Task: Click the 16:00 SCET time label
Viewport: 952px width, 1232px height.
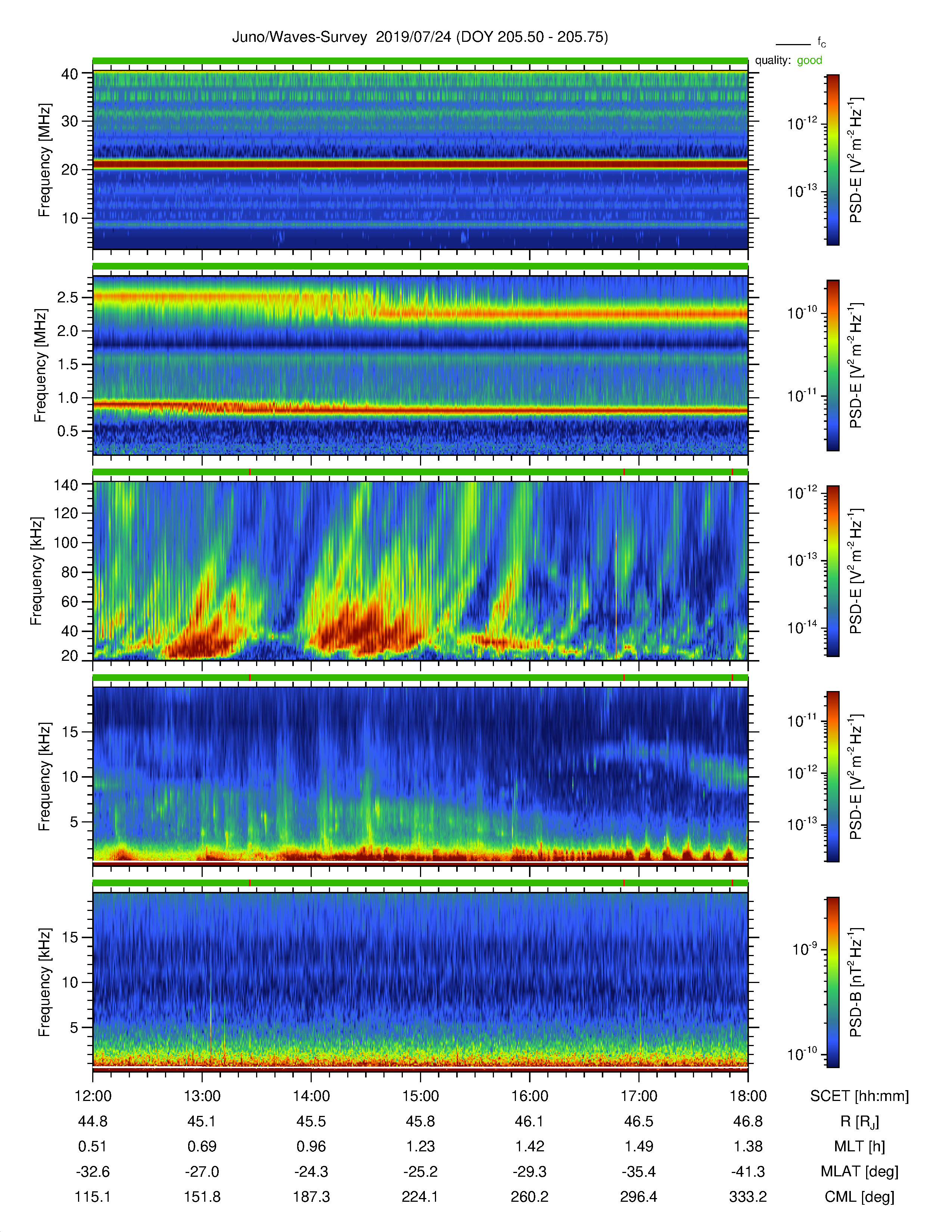Action: coord(530,1095)
